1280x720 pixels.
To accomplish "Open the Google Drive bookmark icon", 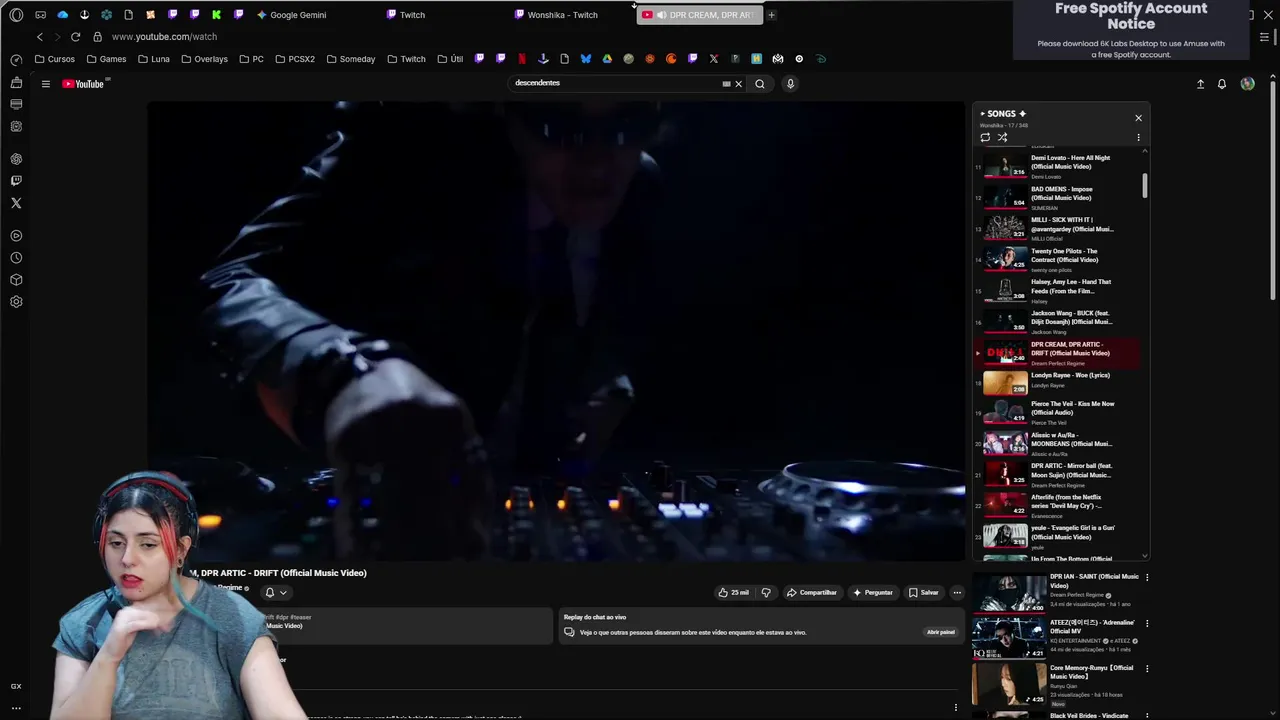I will coord(607,59).
